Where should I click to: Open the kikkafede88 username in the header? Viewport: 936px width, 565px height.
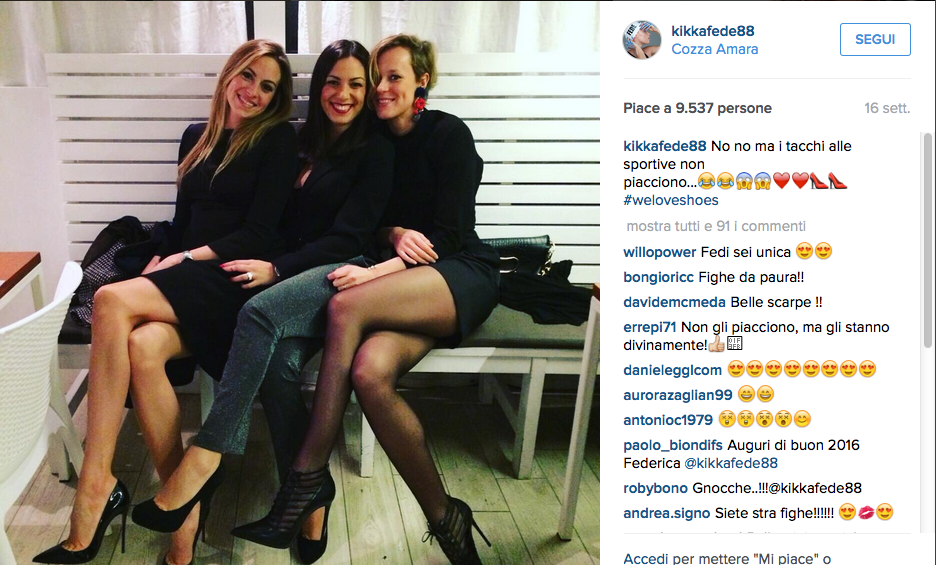point(713,31)
